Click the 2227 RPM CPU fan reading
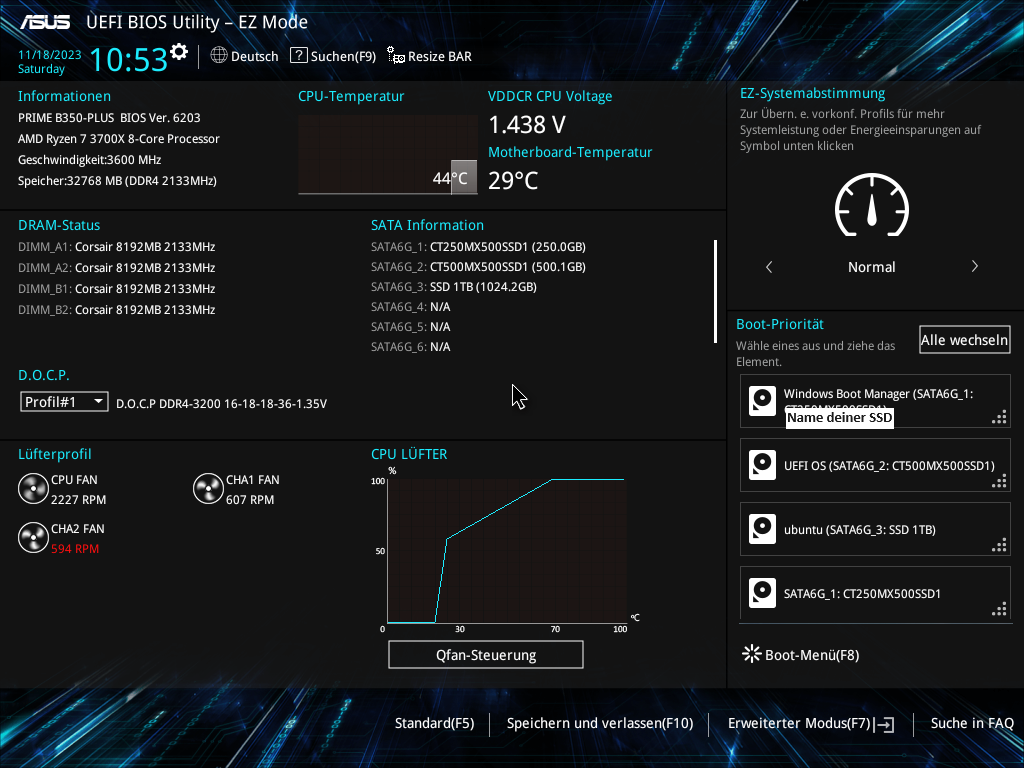 point(78,500)
